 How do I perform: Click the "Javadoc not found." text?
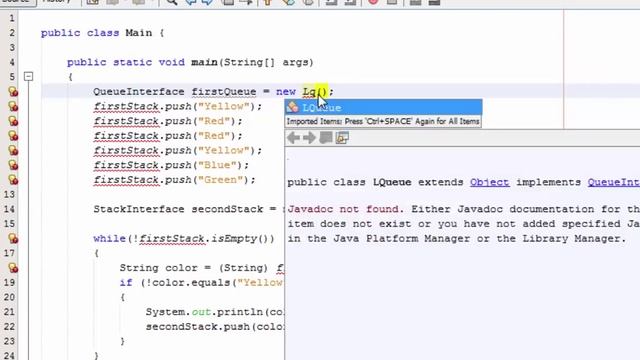tap(346, 209)
